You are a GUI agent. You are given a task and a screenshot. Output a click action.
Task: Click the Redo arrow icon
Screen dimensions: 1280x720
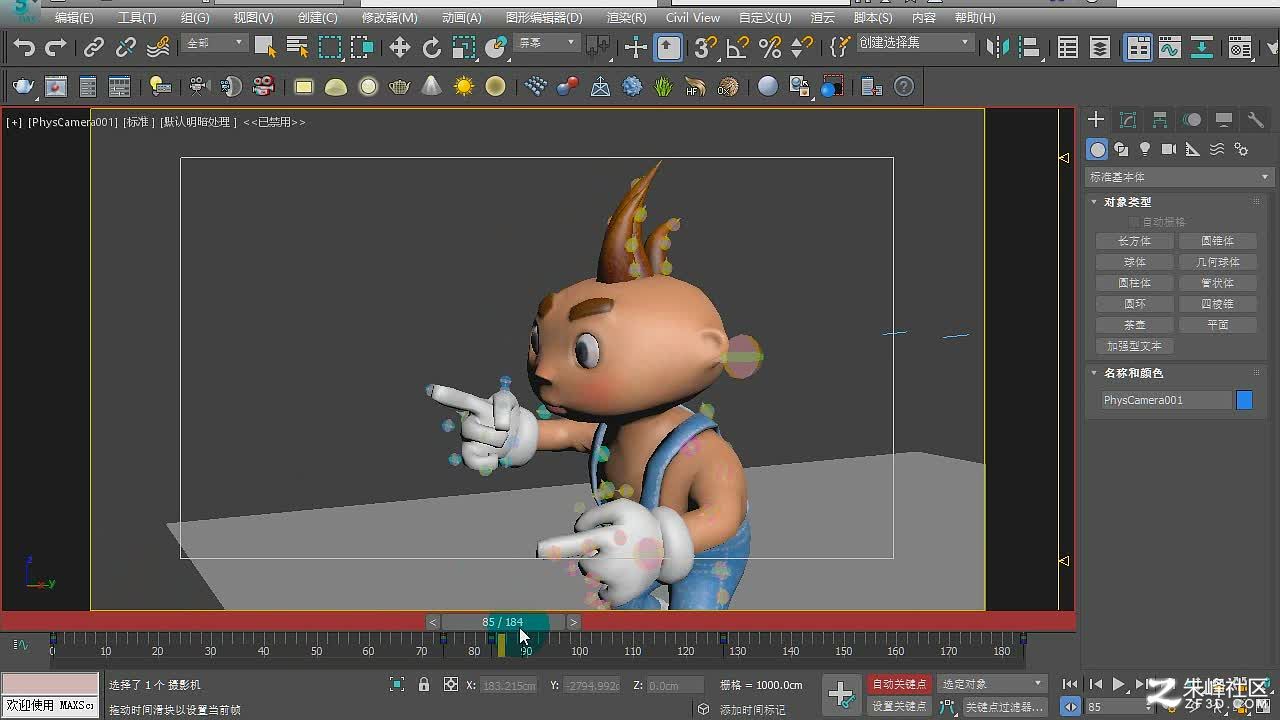(56, 47)
